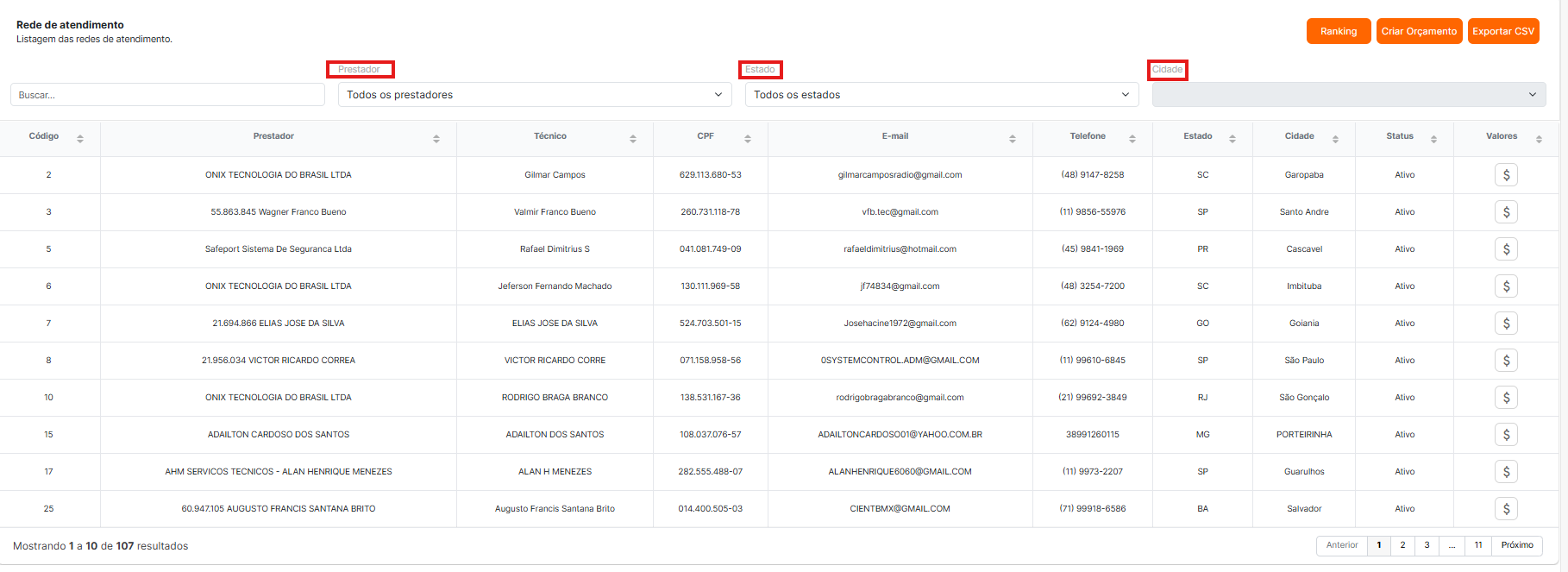Viewport: 1568px width, 572px height.
Task: Open the Cidade dropdown
Action: (x=1349, y=95)
